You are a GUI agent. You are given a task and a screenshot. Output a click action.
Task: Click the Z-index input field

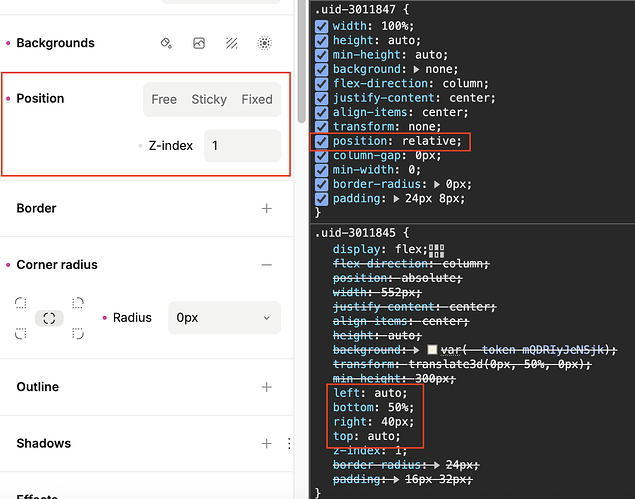coord(242,146)
